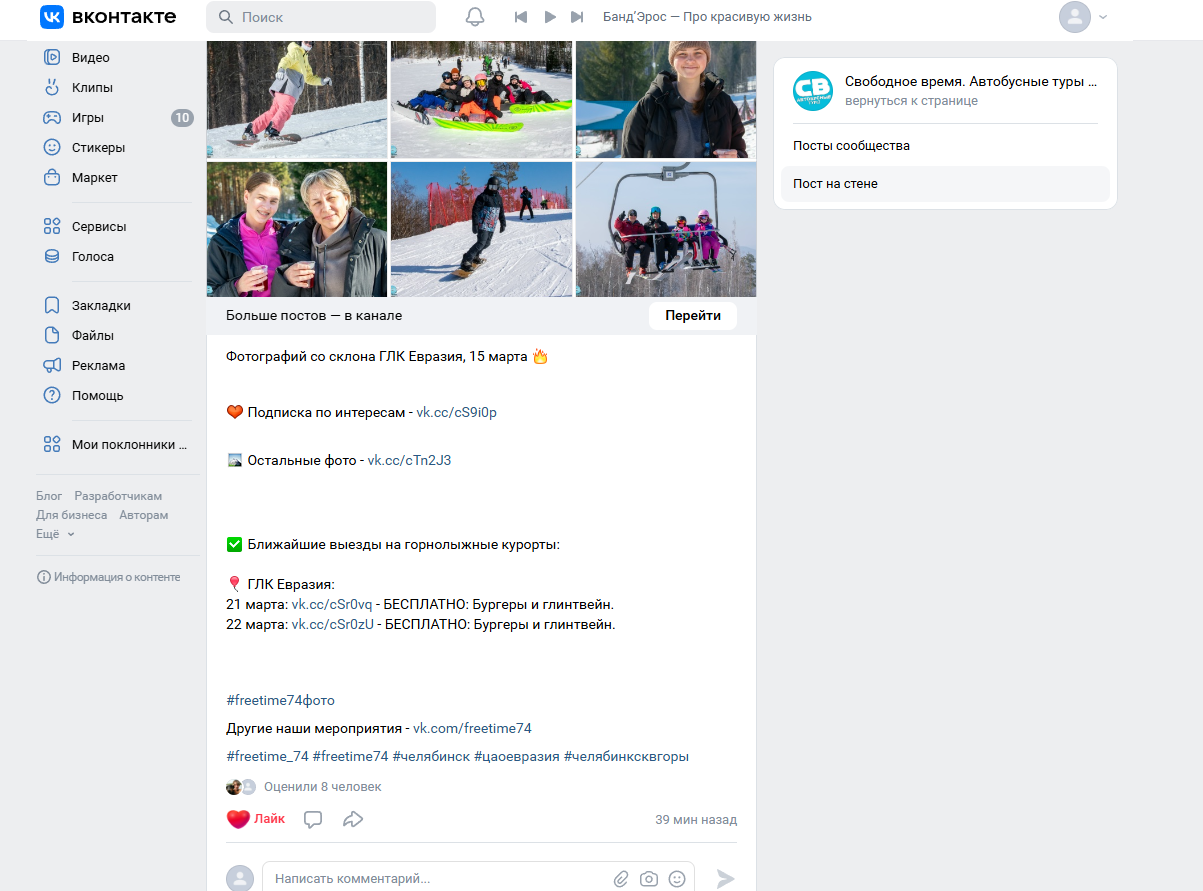The height and width of the screenshot is (891, 1203).
Task: Click the Мои поклонники app icon
Action: [x=52, y=445]
